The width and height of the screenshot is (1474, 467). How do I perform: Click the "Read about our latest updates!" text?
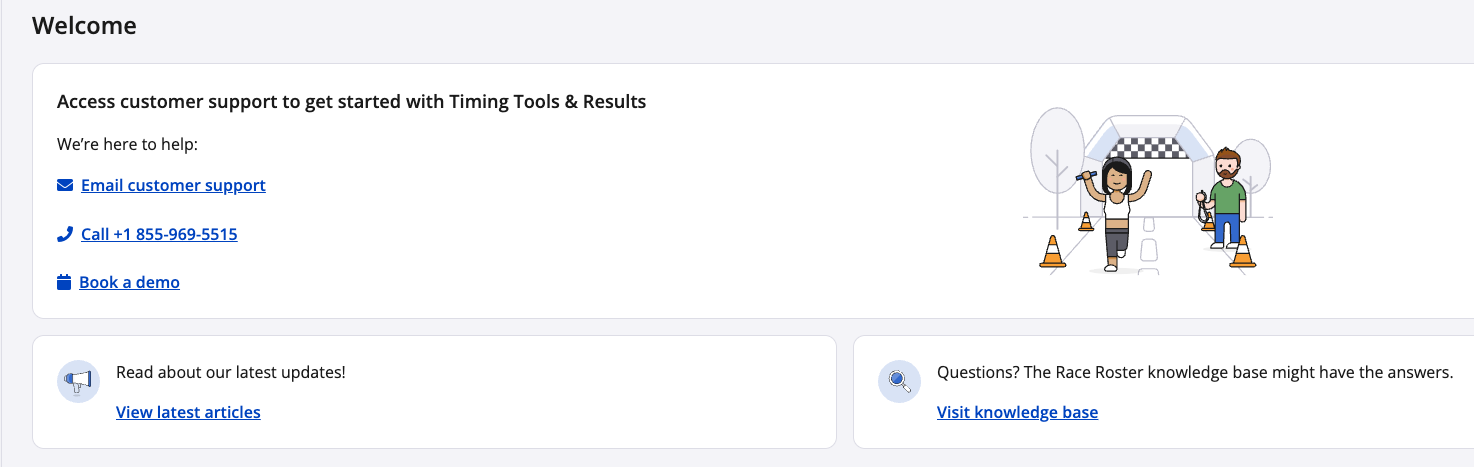point(231,372)
